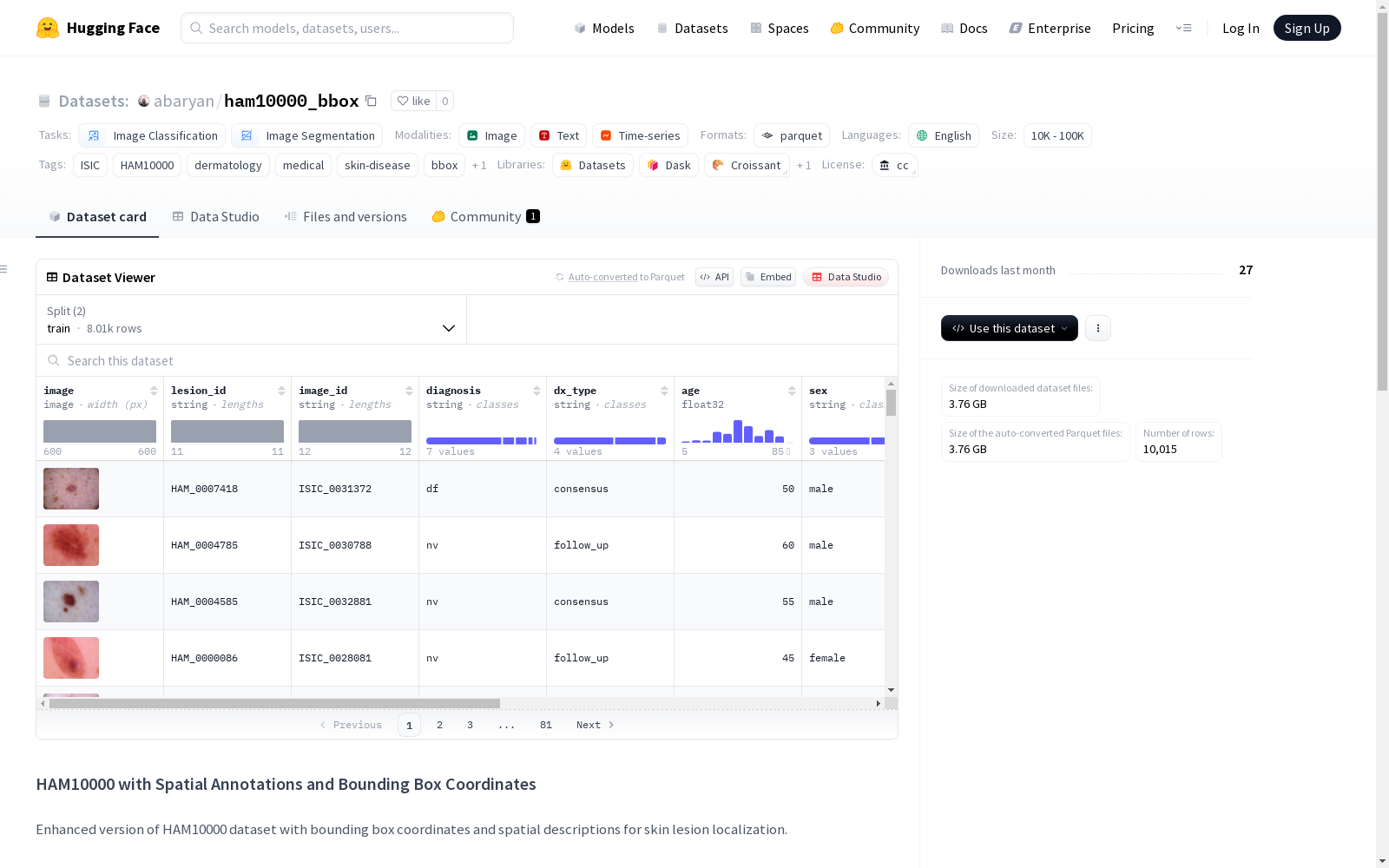
Task: Click the table vertical scrollbar
Action: click(891, 403)
